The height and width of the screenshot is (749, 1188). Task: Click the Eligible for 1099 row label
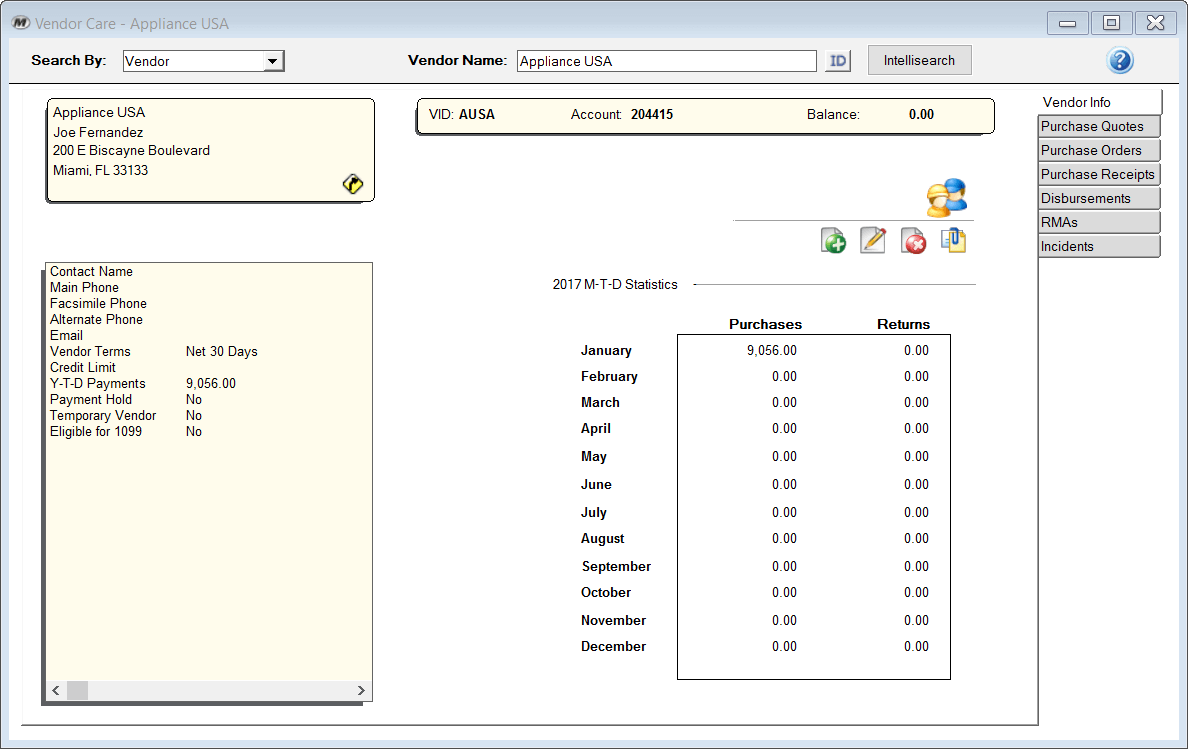tap(95, 432)
